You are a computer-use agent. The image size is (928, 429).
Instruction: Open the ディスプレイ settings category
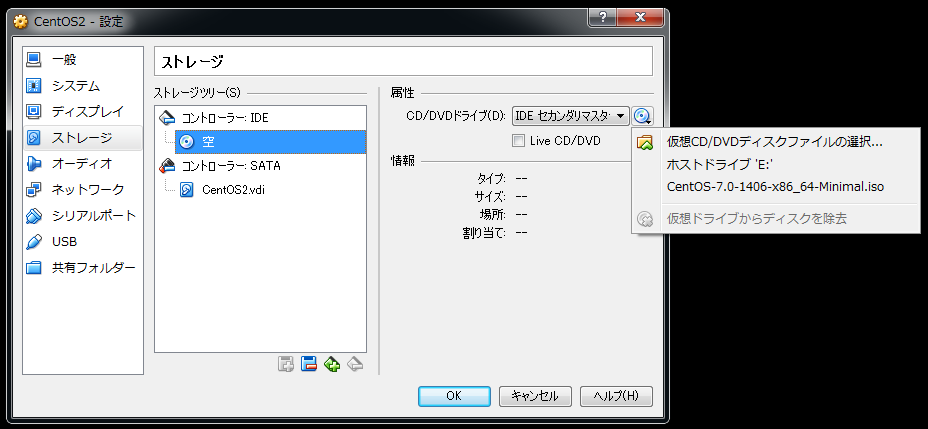click(82, 111)
